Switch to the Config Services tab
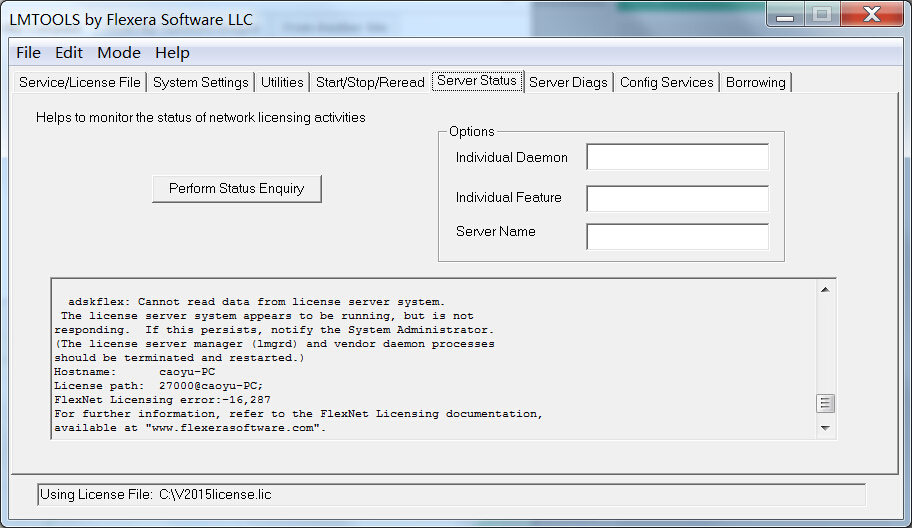 point(667,83)
